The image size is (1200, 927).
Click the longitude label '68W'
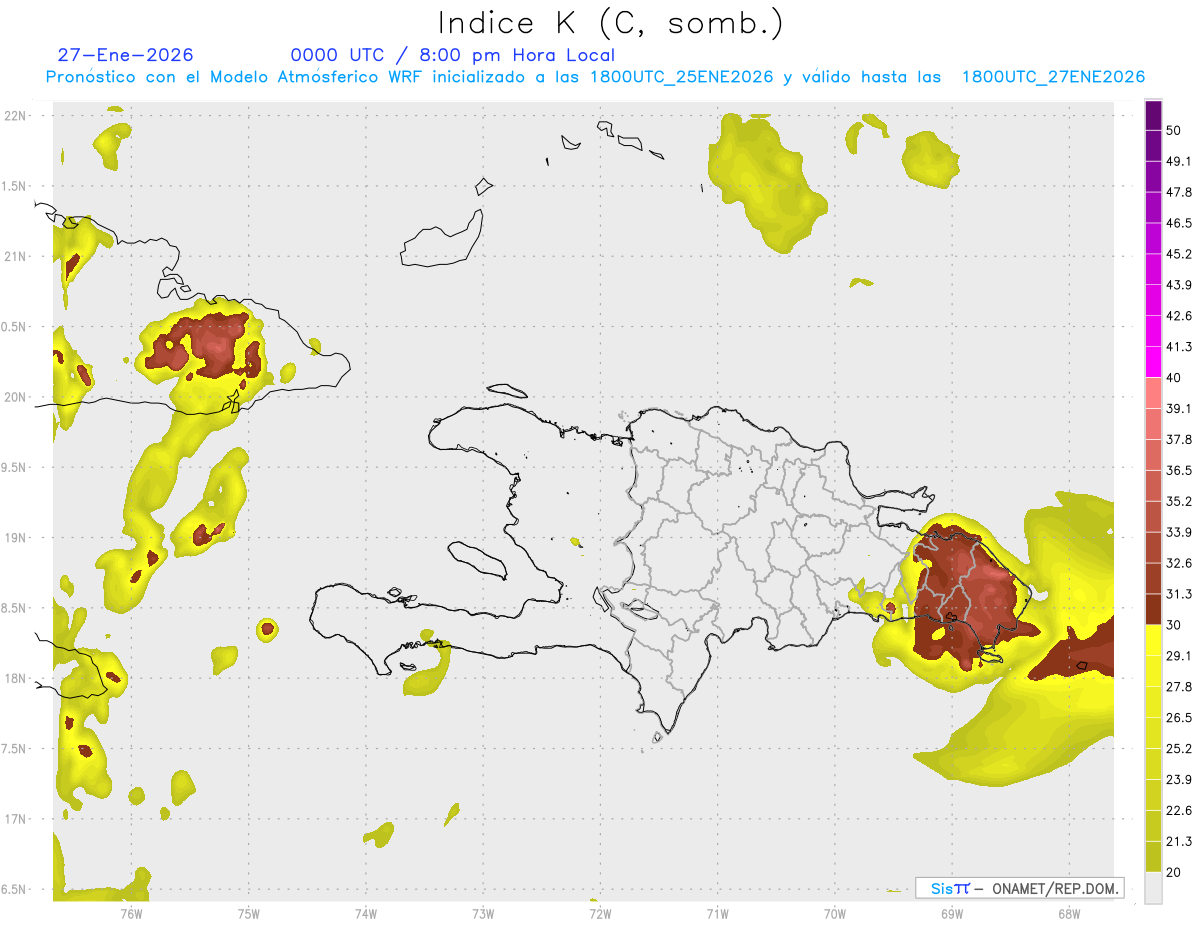point(1068,913)
